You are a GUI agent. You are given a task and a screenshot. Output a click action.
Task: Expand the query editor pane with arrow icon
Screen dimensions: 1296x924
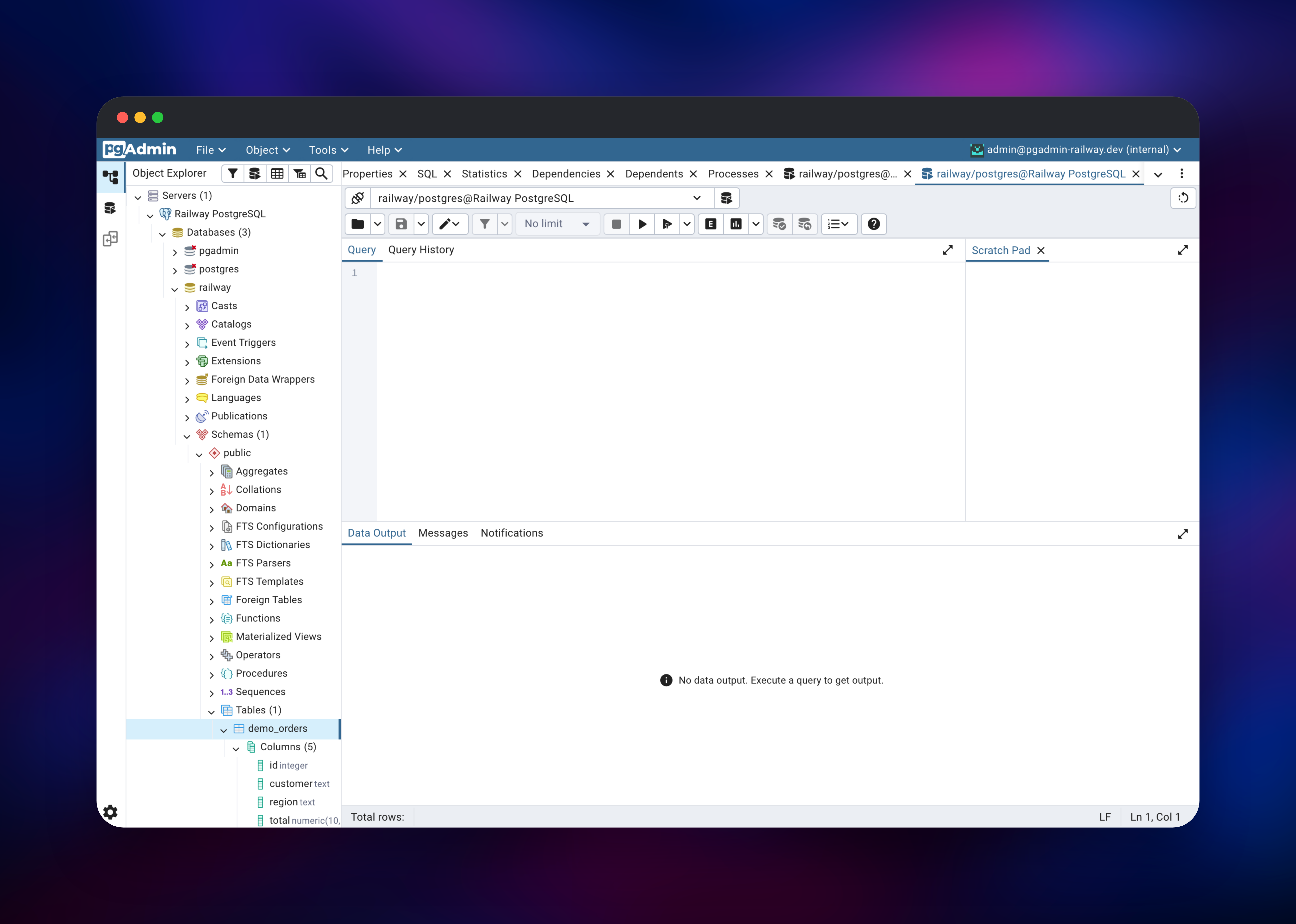[x=948, y=250]
